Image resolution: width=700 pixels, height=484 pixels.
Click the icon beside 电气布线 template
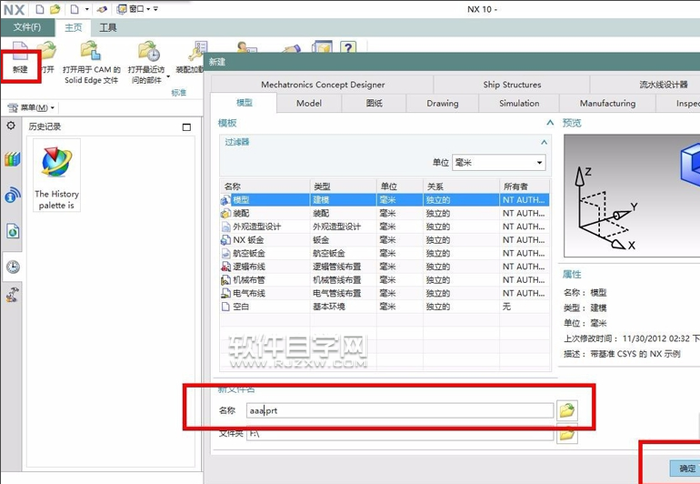click(226, 293)
